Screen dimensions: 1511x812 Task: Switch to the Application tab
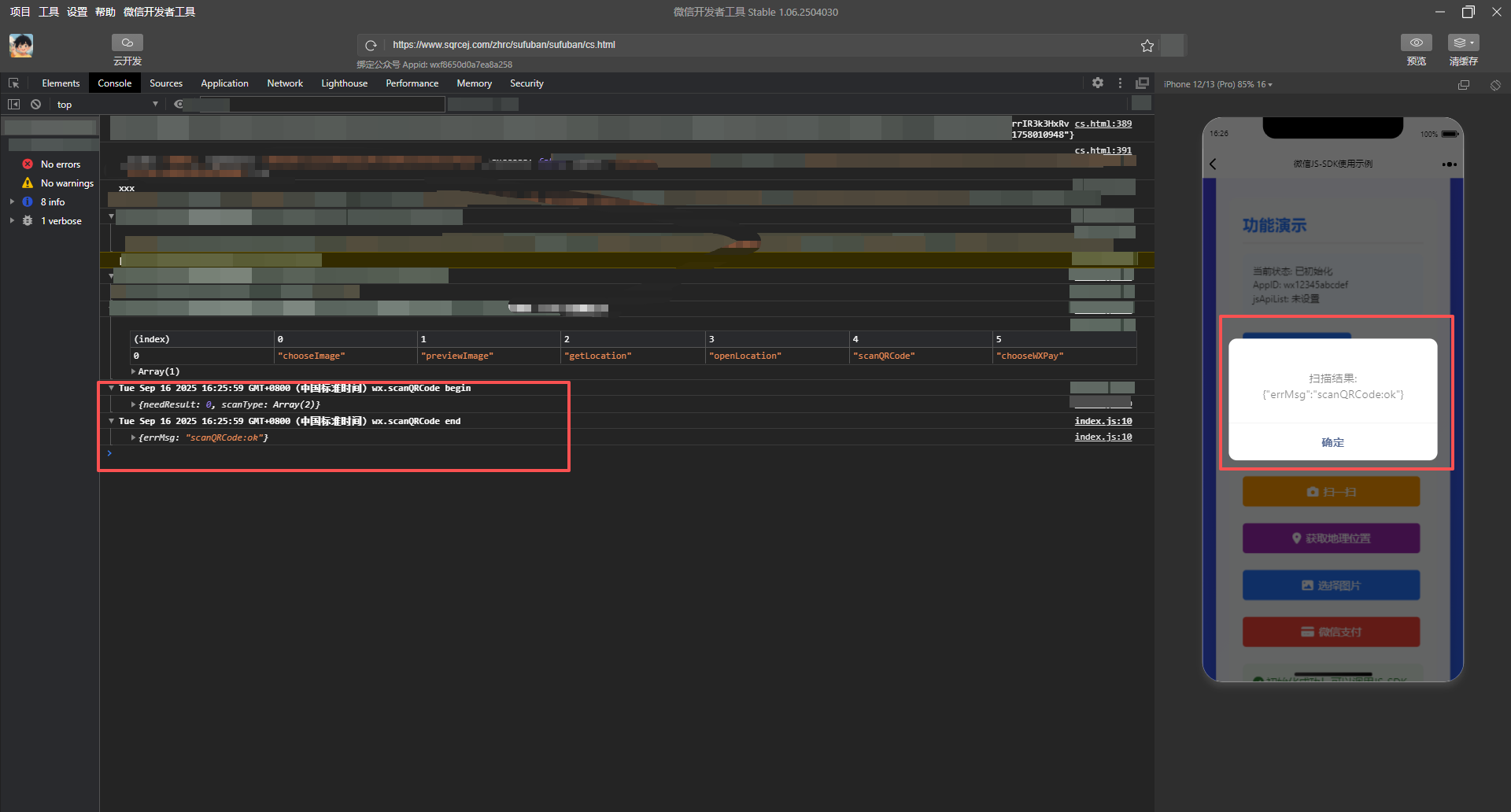[x=224, y=83]
